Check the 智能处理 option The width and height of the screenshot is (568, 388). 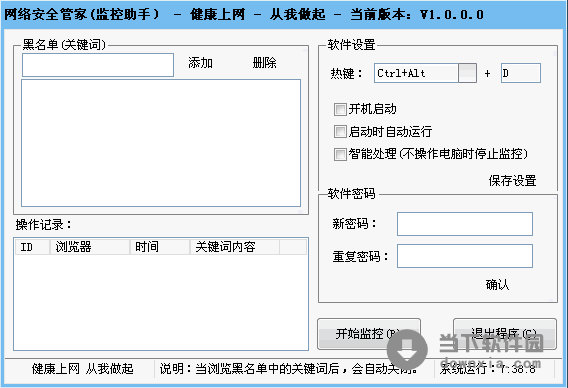pos(340,154)
